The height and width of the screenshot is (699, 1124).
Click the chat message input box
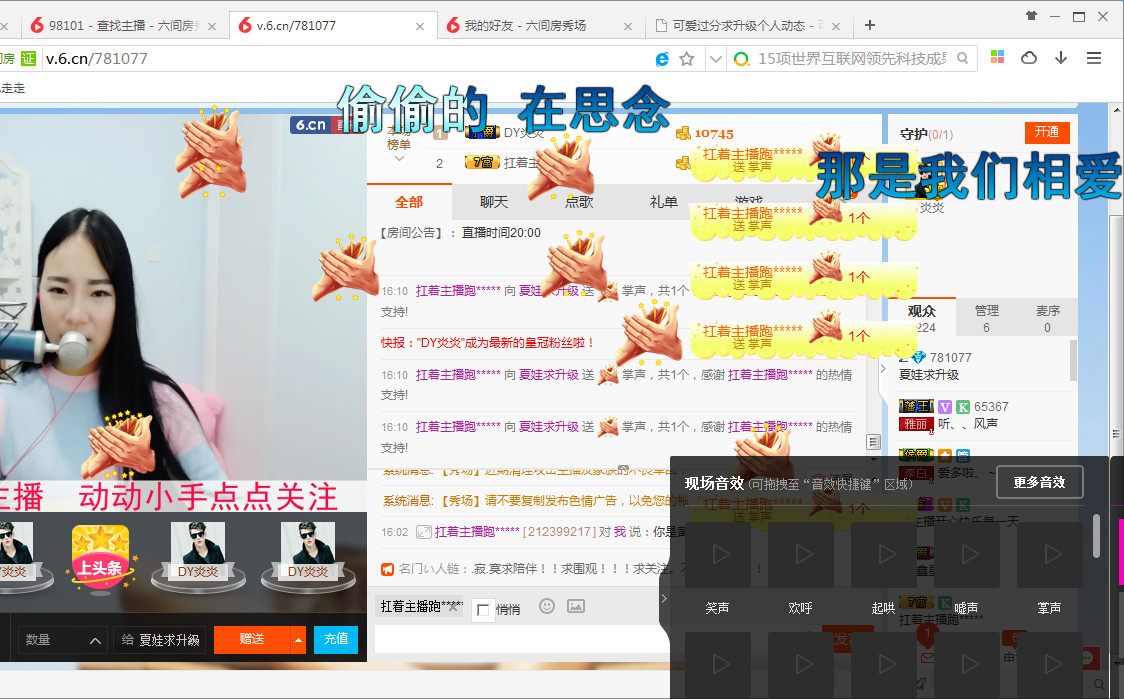pos(522,638)
